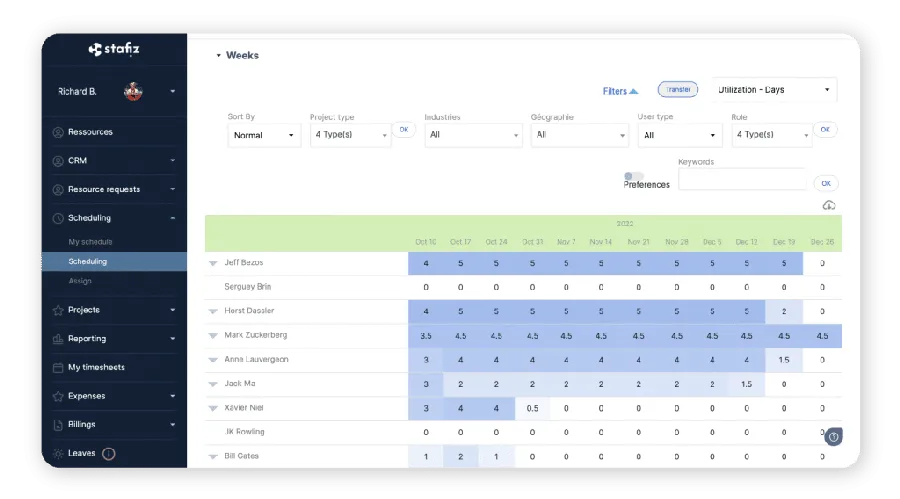Screen dimensions: 900x499
Task: Click the Ressources person icon in sidebar
Action: [x=58, y=132]
